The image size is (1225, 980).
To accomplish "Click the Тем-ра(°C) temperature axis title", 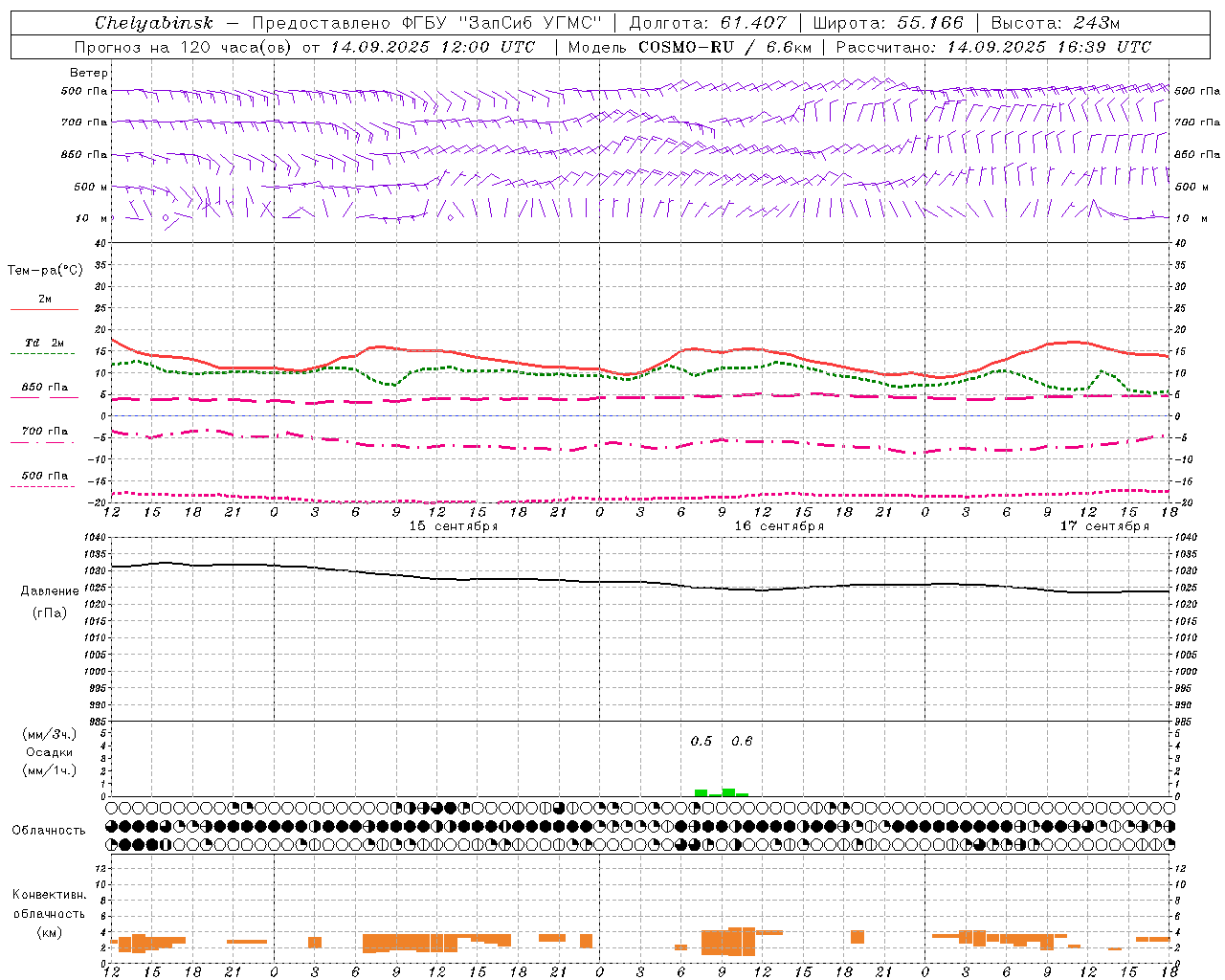I will [x=45, y=271].
